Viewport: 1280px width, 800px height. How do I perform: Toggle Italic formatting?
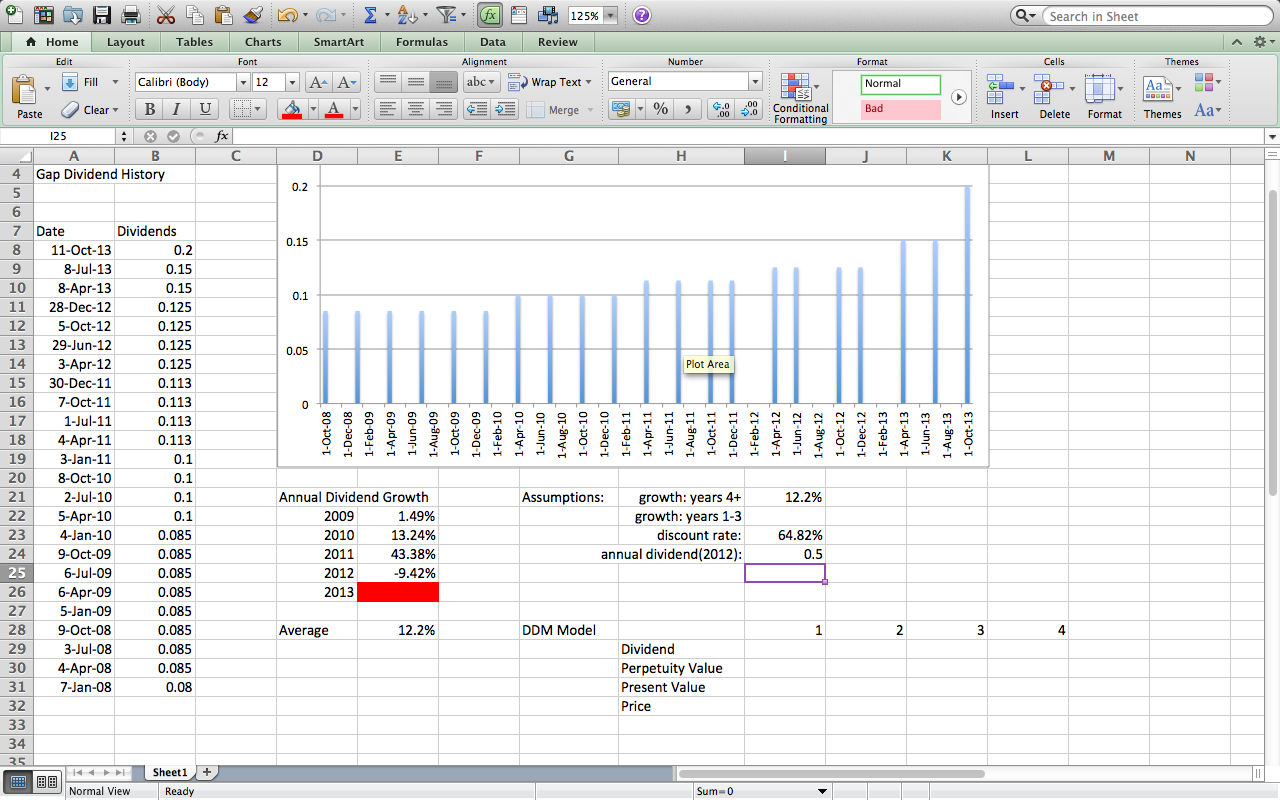[177, 110]
